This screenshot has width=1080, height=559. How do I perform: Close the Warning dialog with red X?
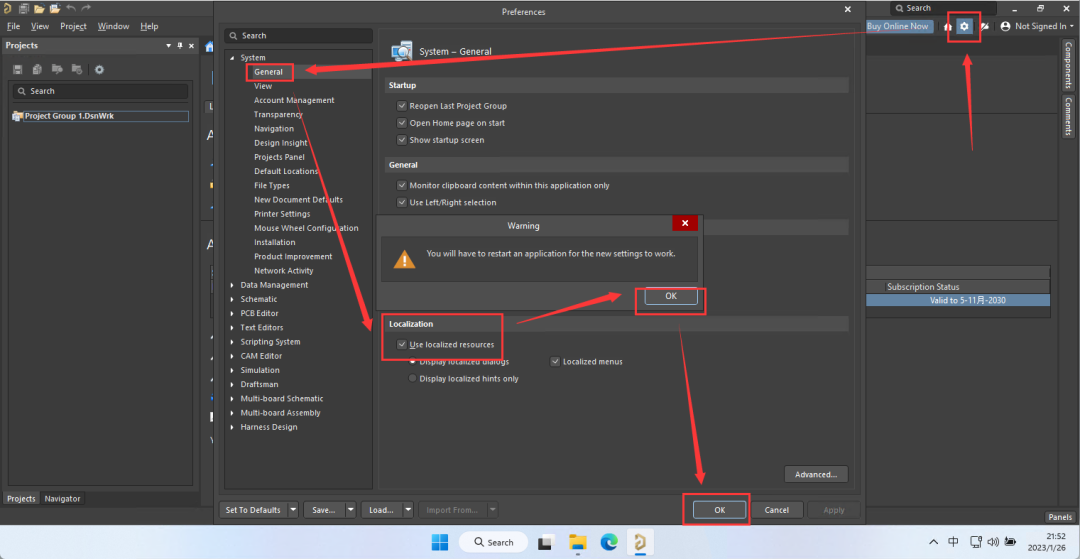click(684, 224)
